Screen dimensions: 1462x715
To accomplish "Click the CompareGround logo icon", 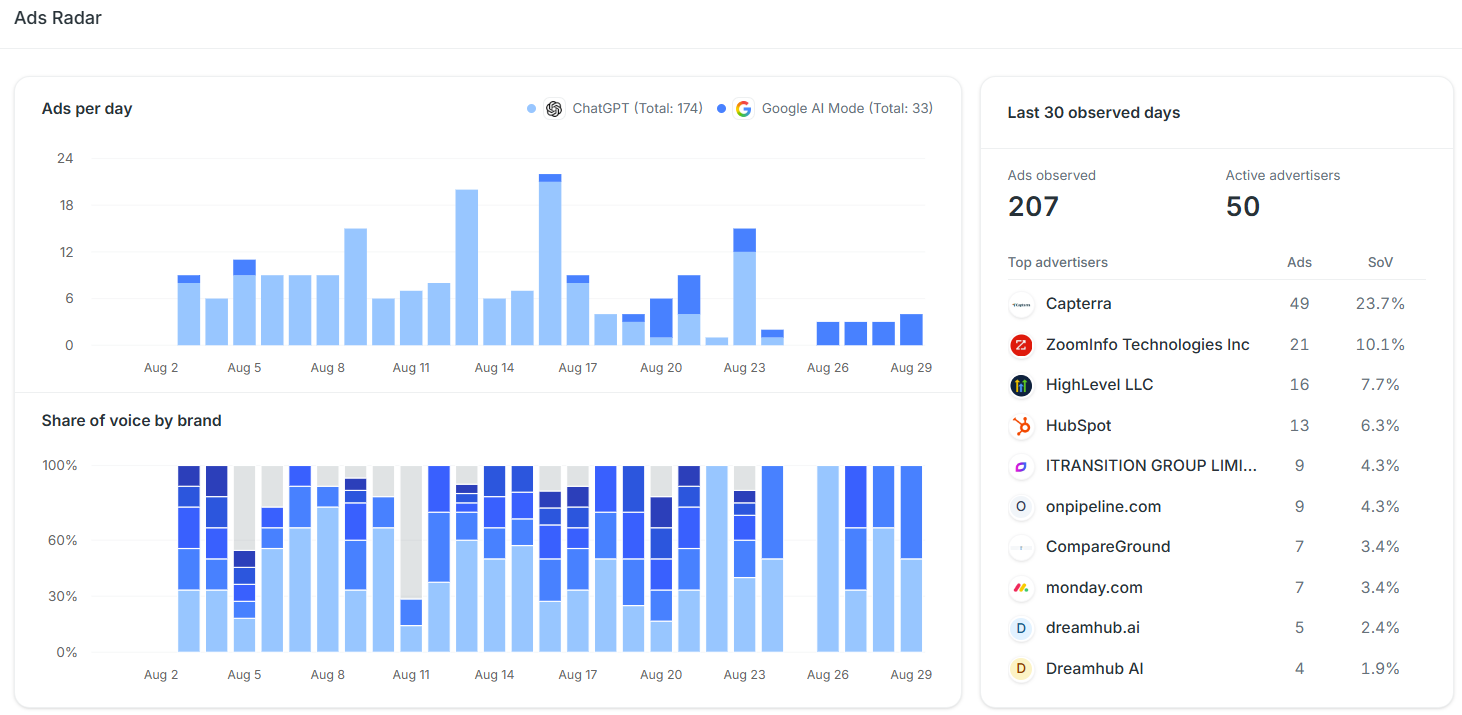I will pyautogui.click(x=1021, y=547).
